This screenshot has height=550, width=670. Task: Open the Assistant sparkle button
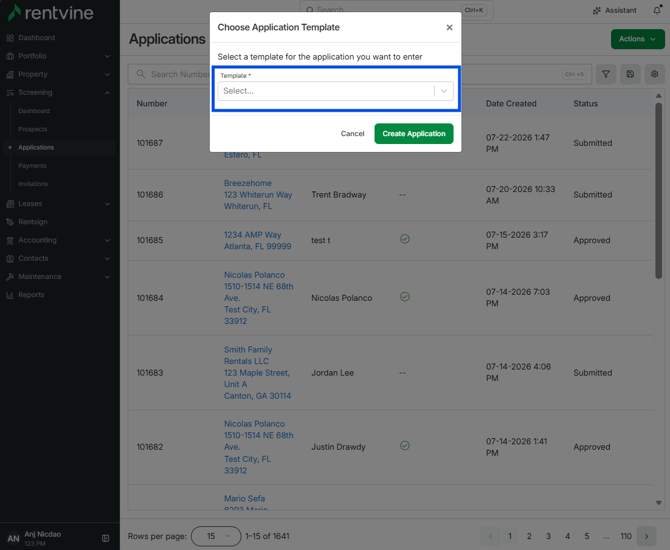[x=614, y=10]
